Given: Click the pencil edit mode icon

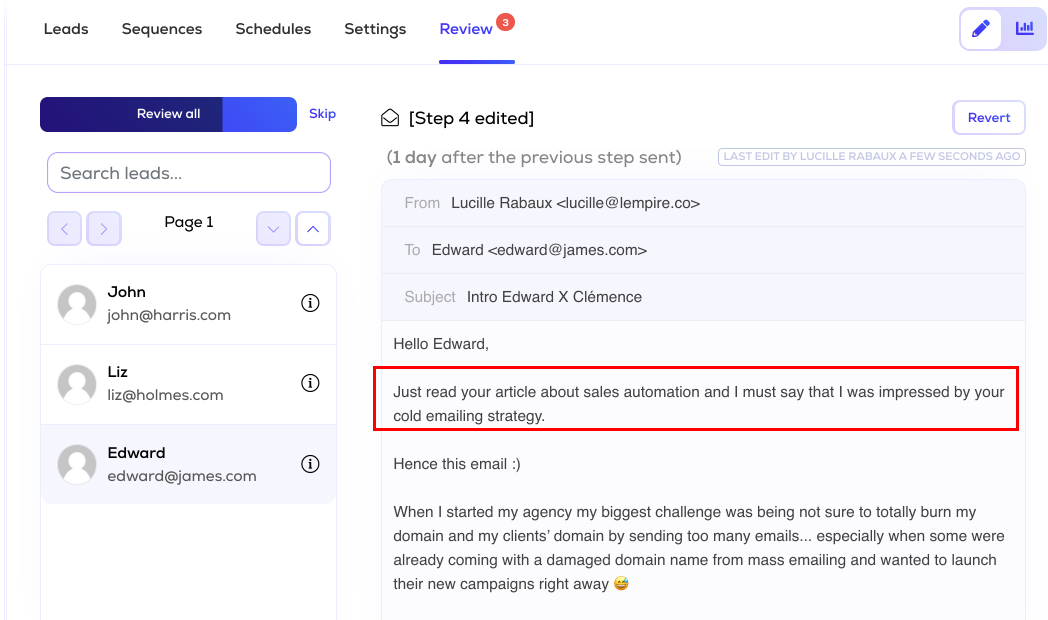Looking at the screenshot, I should (981, 29).
